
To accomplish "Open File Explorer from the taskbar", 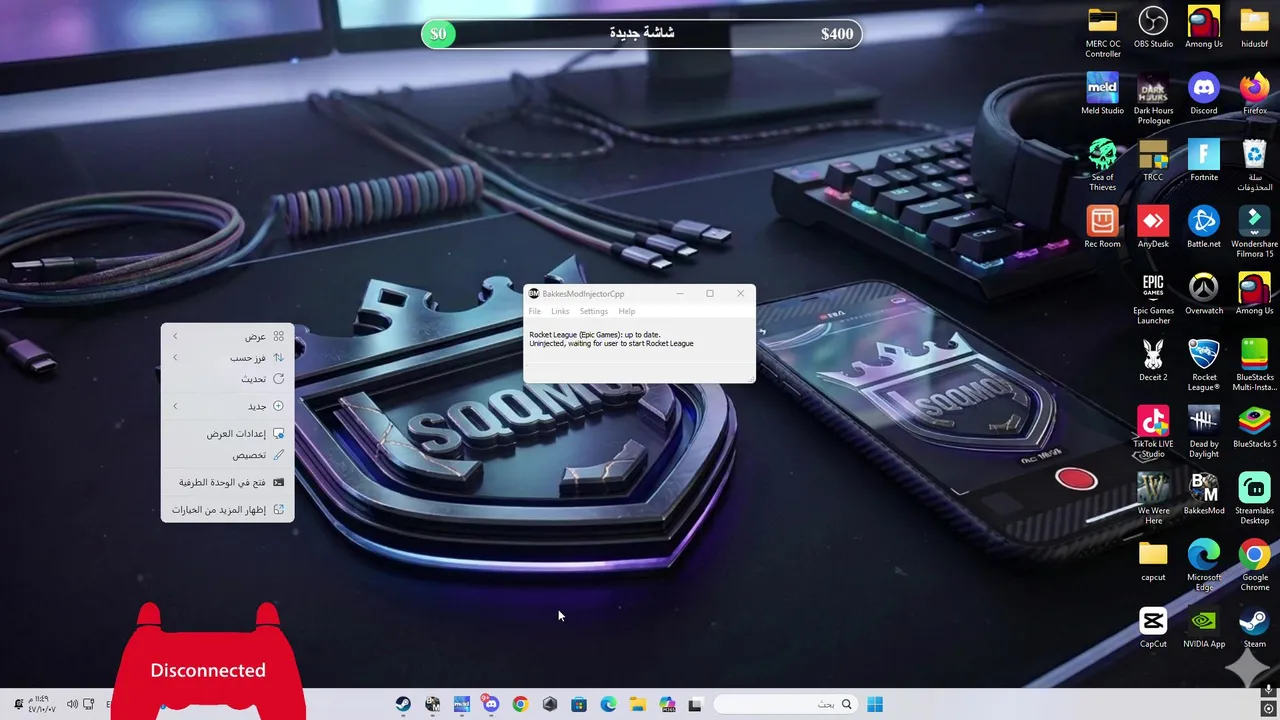I will tap(637, 704).
